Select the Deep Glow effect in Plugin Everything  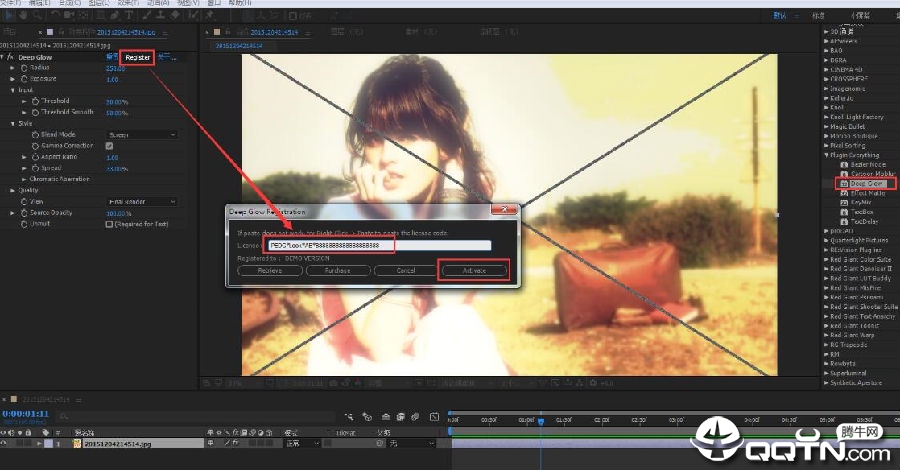coord(867,184)
